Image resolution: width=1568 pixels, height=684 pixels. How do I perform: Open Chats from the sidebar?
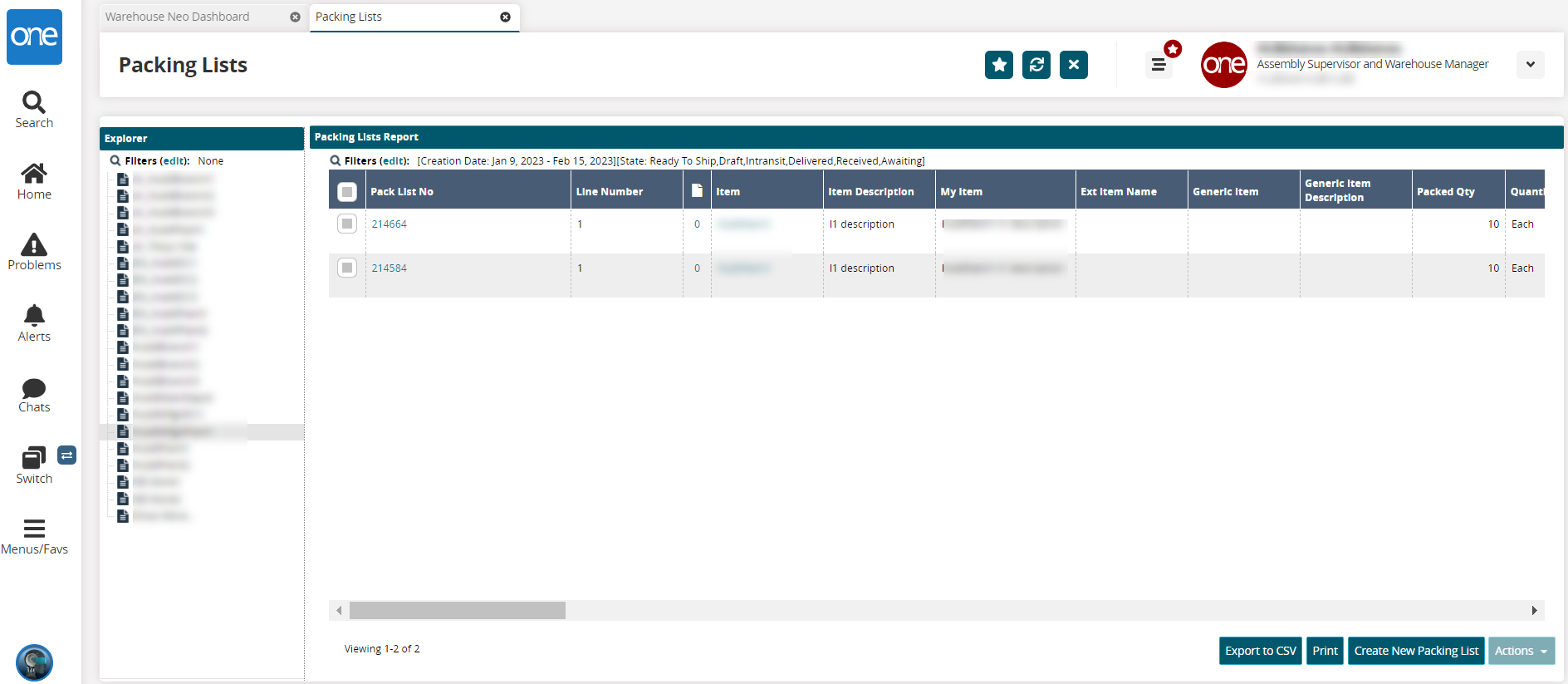pyautogui.click(x=34, y=395)
